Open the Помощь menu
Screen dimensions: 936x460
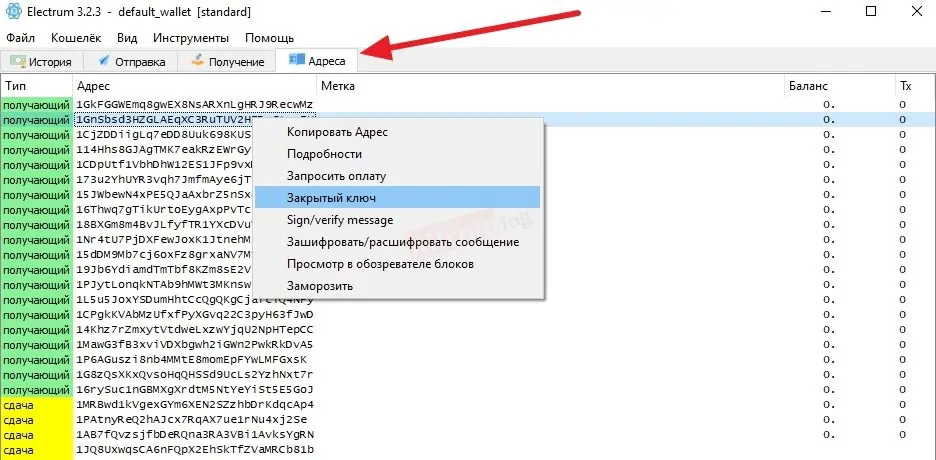click(269, 38)
